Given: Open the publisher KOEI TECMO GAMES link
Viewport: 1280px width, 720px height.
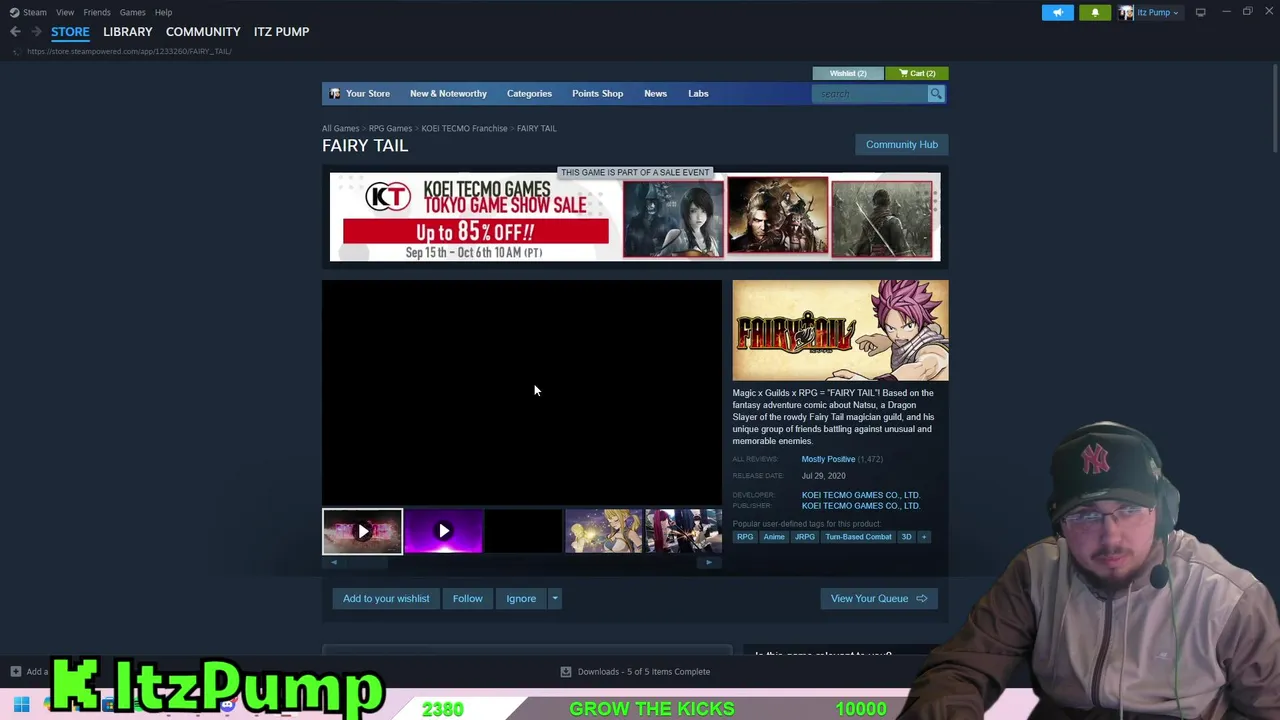Looking at the screenshot, I should [860, 506].
